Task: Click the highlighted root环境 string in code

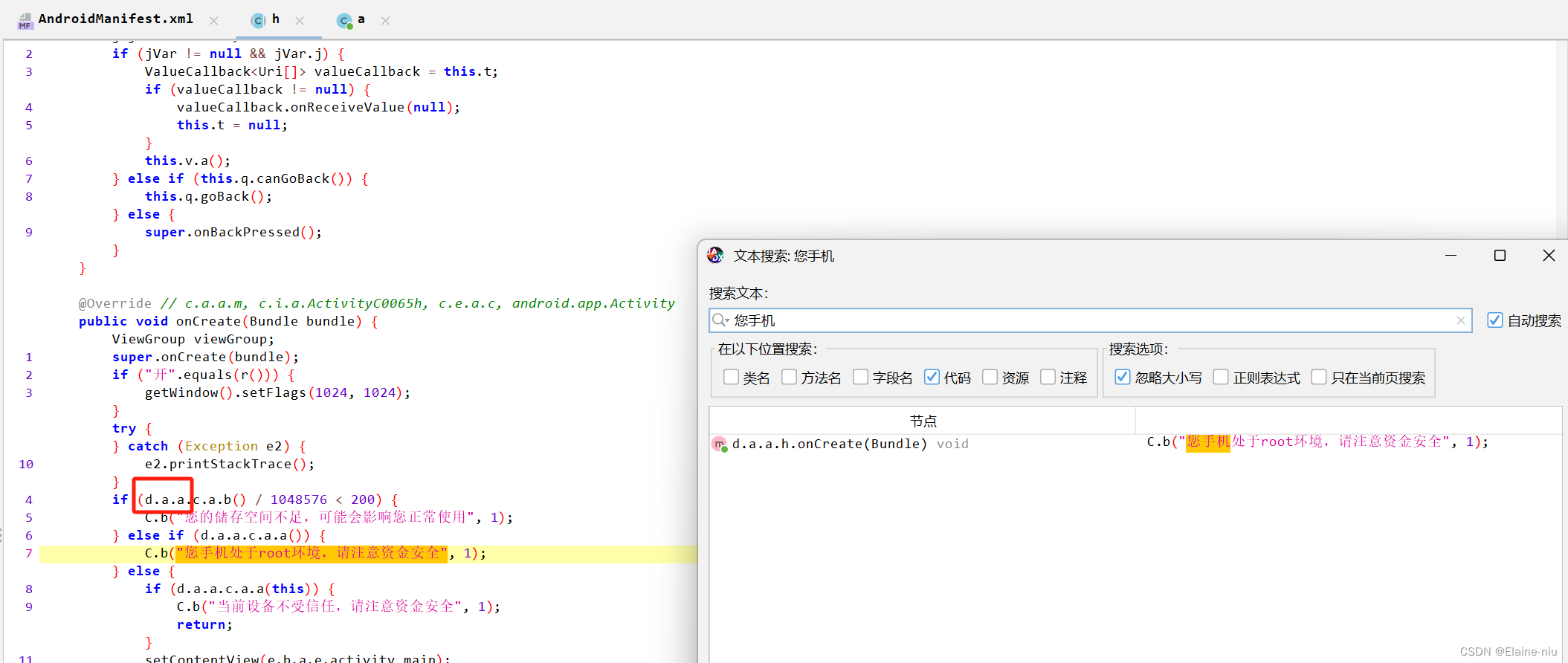Action: pos(312,553)
